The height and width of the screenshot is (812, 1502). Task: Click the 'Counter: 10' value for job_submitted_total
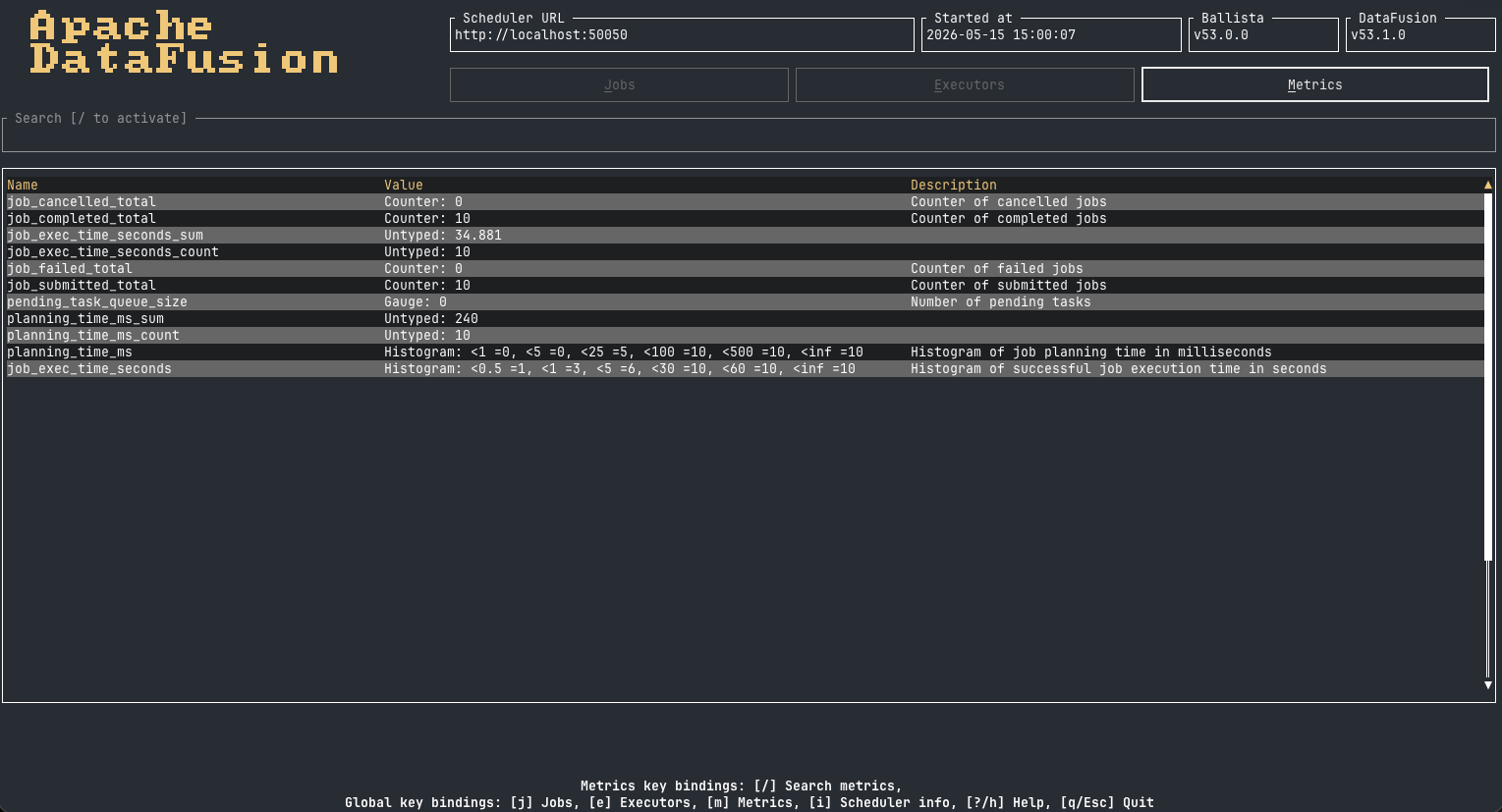click(427, 285)
